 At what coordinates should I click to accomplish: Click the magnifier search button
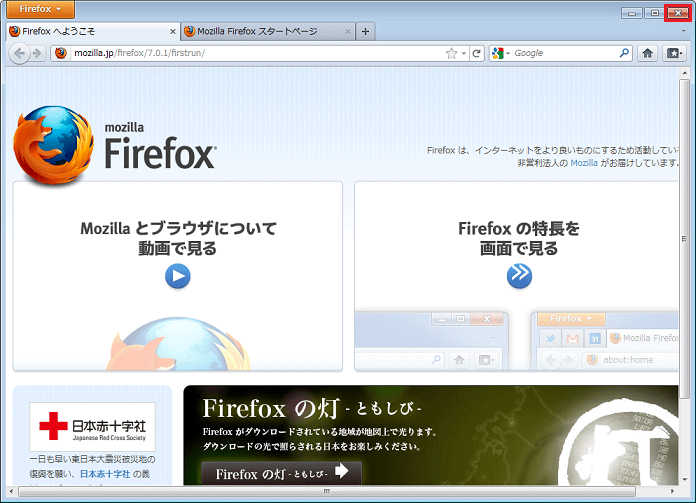[625, 53]
